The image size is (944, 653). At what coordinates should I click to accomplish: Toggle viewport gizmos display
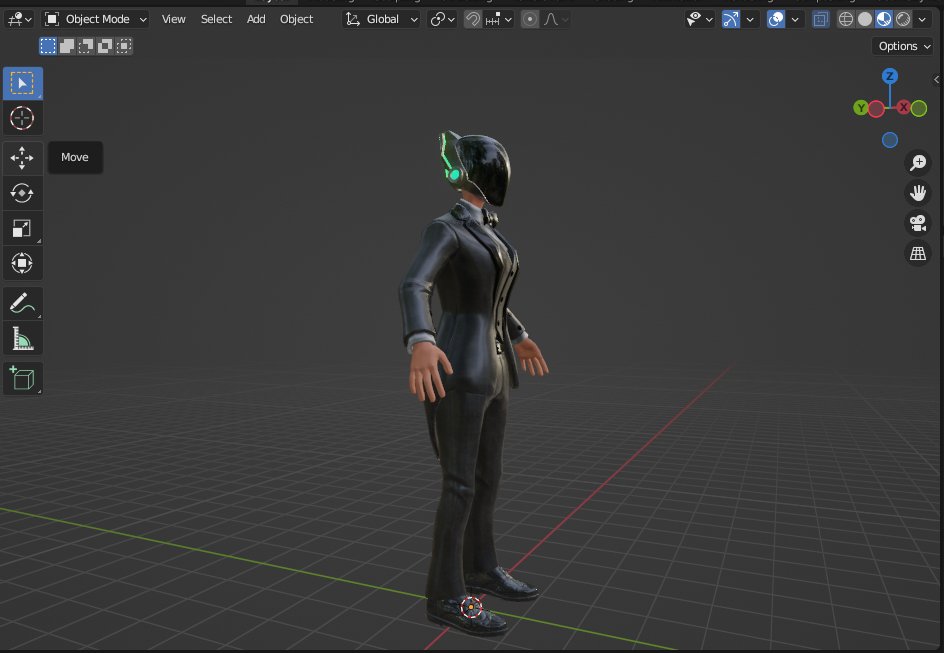tap(730, 19)
